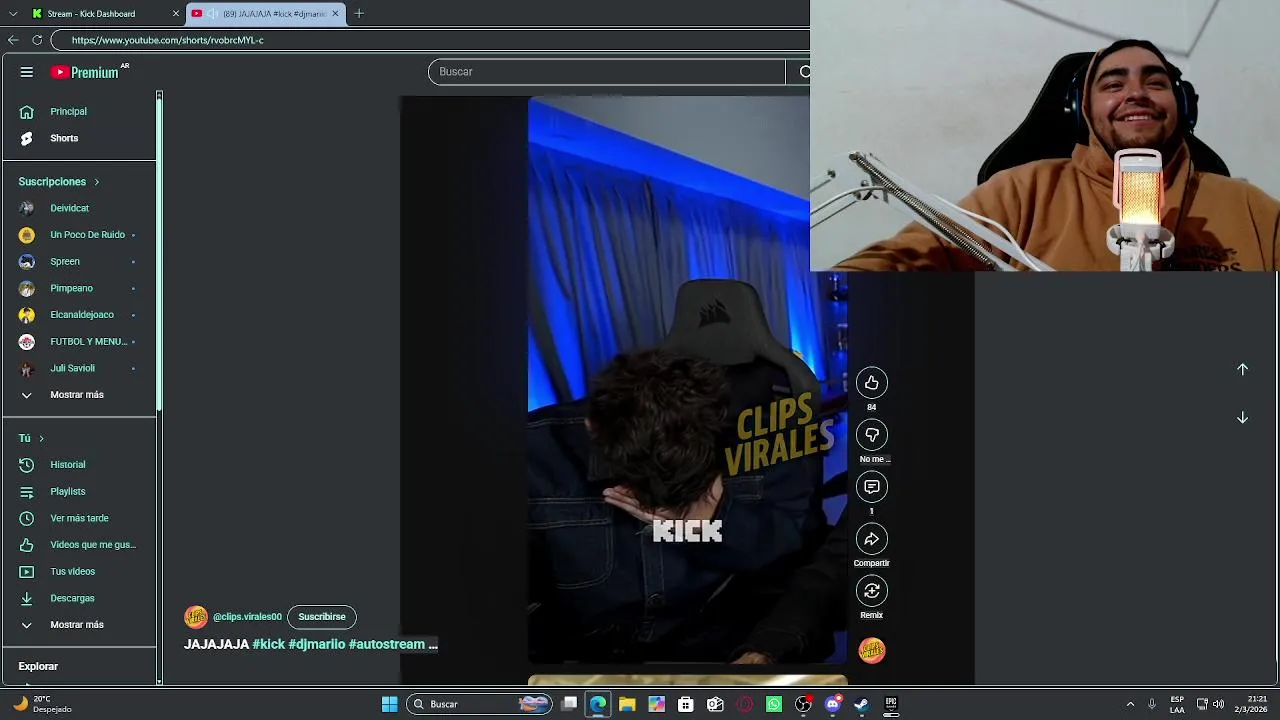Subscribe to clips.virales00 with Suscribirse
This screenshot has width=1280, height=720.
click(322, 617)
